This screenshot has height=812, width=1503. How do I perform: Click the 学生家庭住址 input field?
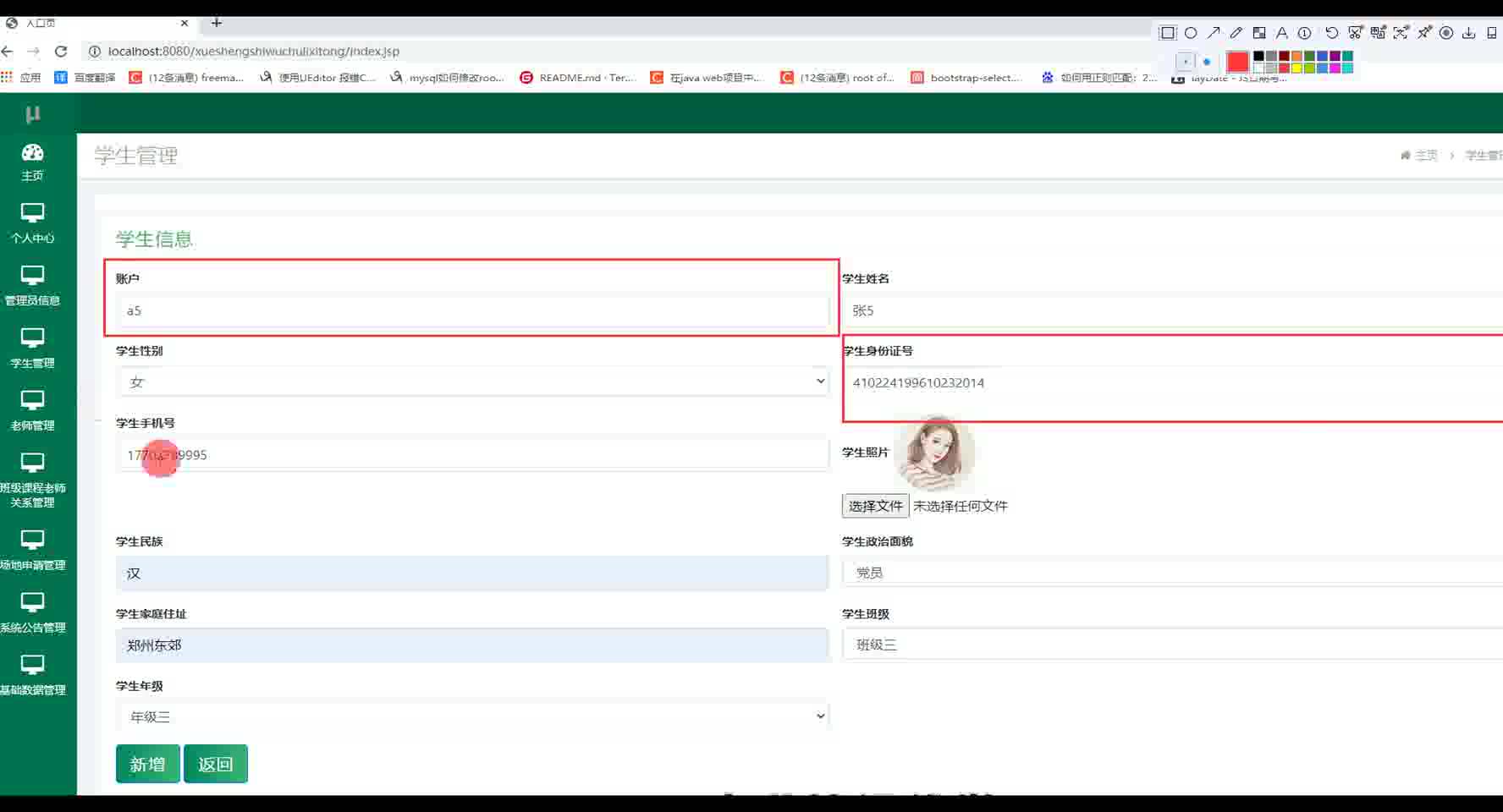click(473, 645)
